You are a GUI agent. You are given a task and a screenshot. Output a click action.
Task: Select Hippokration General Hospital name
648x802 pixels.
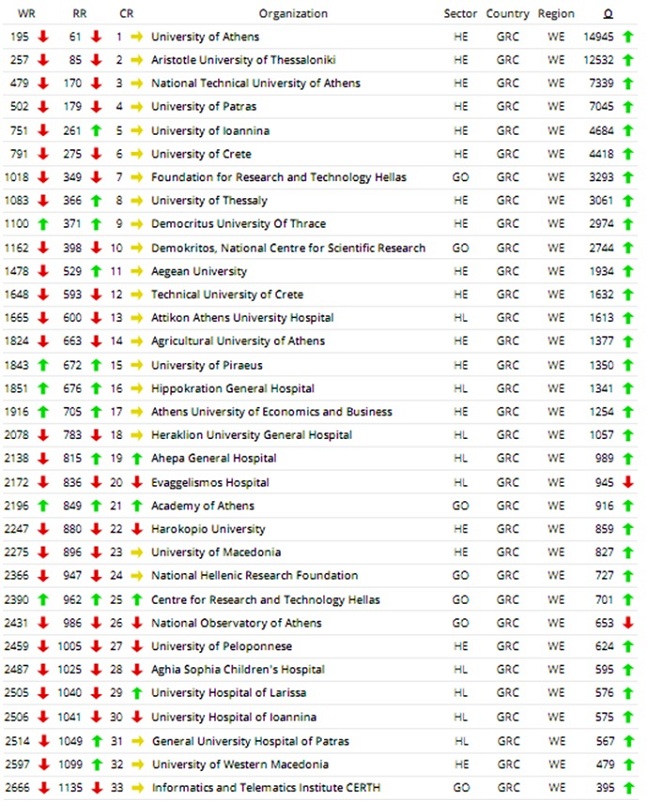(233, 389)
